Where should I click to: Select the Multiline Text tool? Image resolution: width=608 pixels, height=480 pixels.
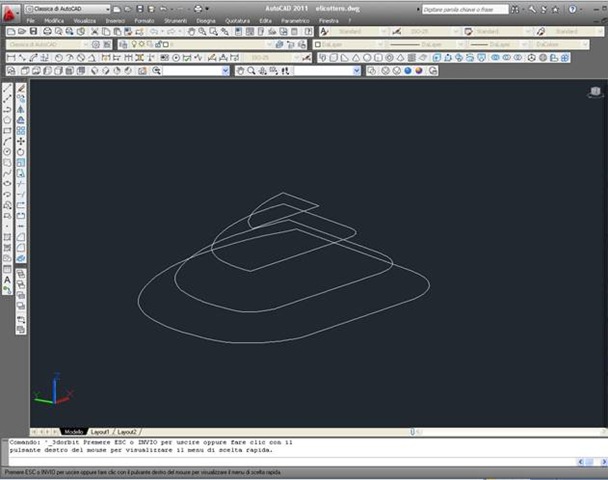click(x=7, y=279)
